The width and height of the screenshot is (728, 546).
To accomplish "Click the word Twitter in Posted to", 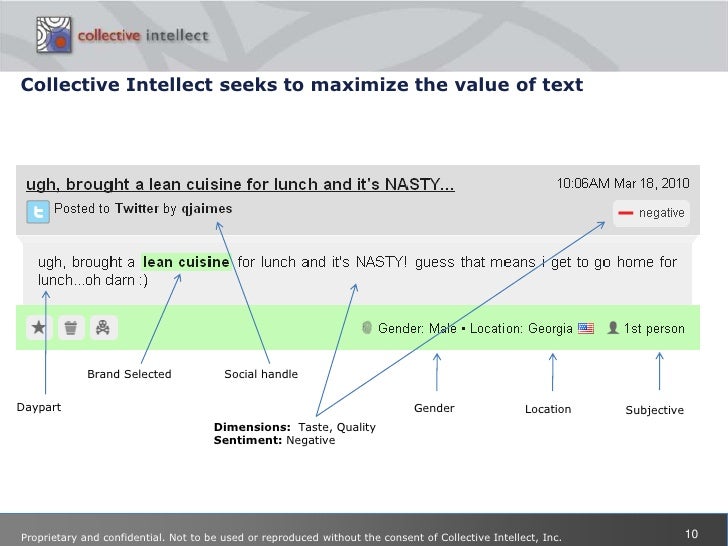I will click(x=136, y=208).
